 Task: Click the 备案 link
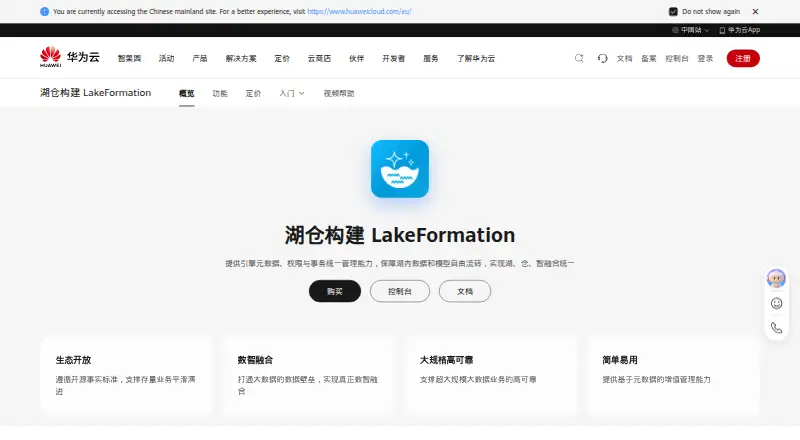(x=649, y=58)
